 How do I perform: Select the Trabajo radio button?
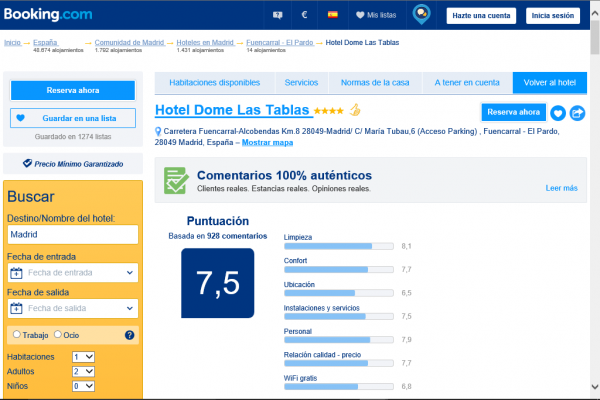(x=16, y=334)
